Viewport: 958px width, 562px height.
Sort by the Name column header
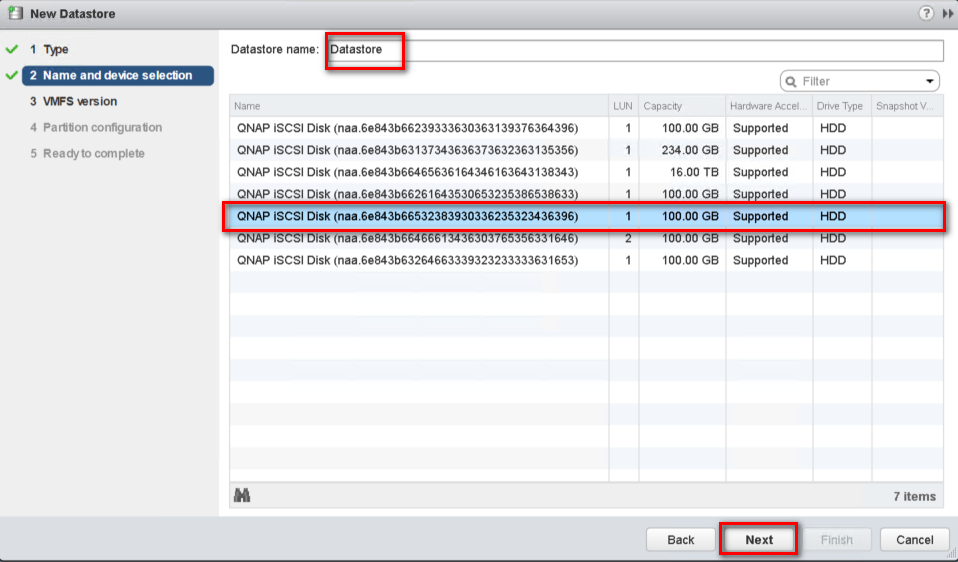click(419, 106)
